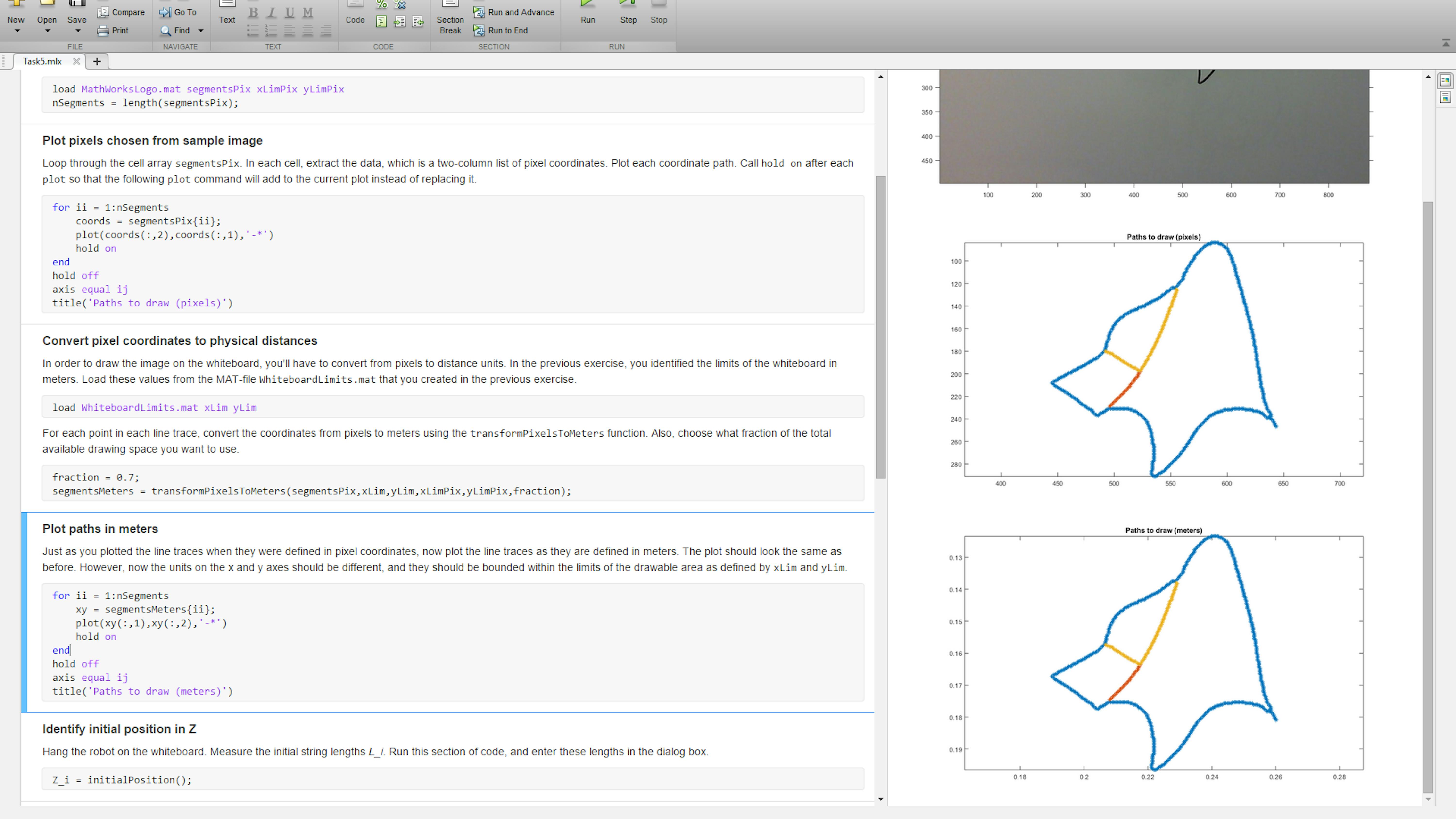The height and width of the screenshot is (819, 1456).
Task: Close the Task5.mlx tab
Action: click(76, 61)
